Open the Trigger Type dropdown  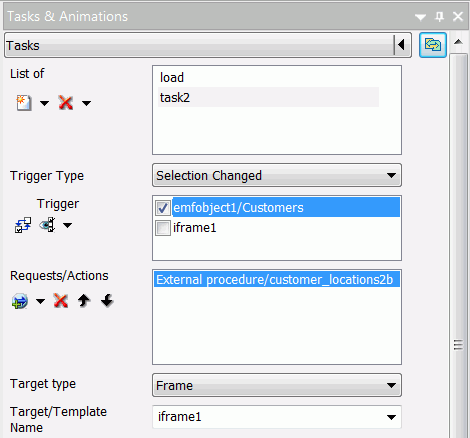[x=277, y=175]
